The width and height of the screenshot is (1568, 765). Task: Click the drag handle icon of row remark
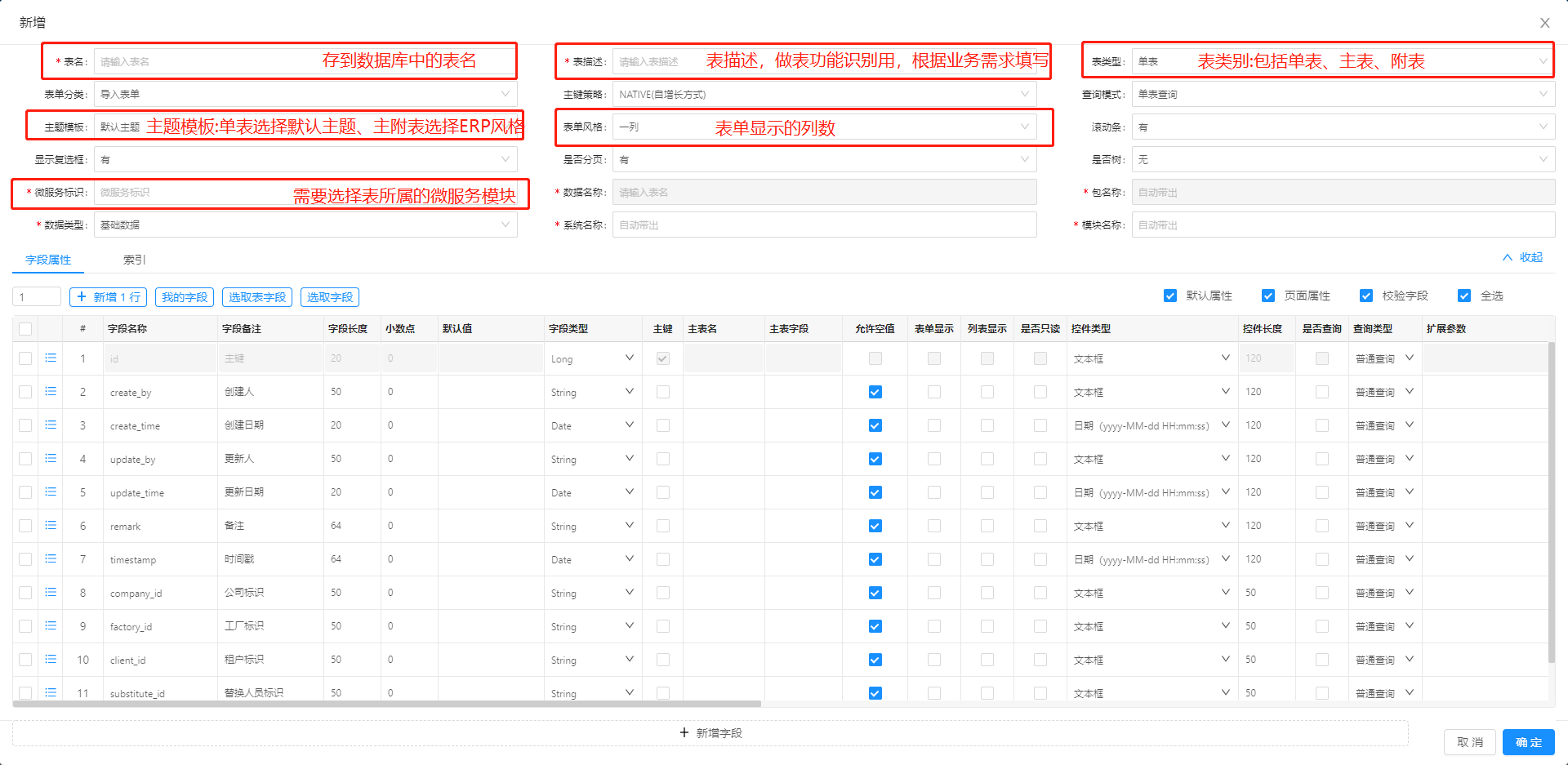point(51,526)
